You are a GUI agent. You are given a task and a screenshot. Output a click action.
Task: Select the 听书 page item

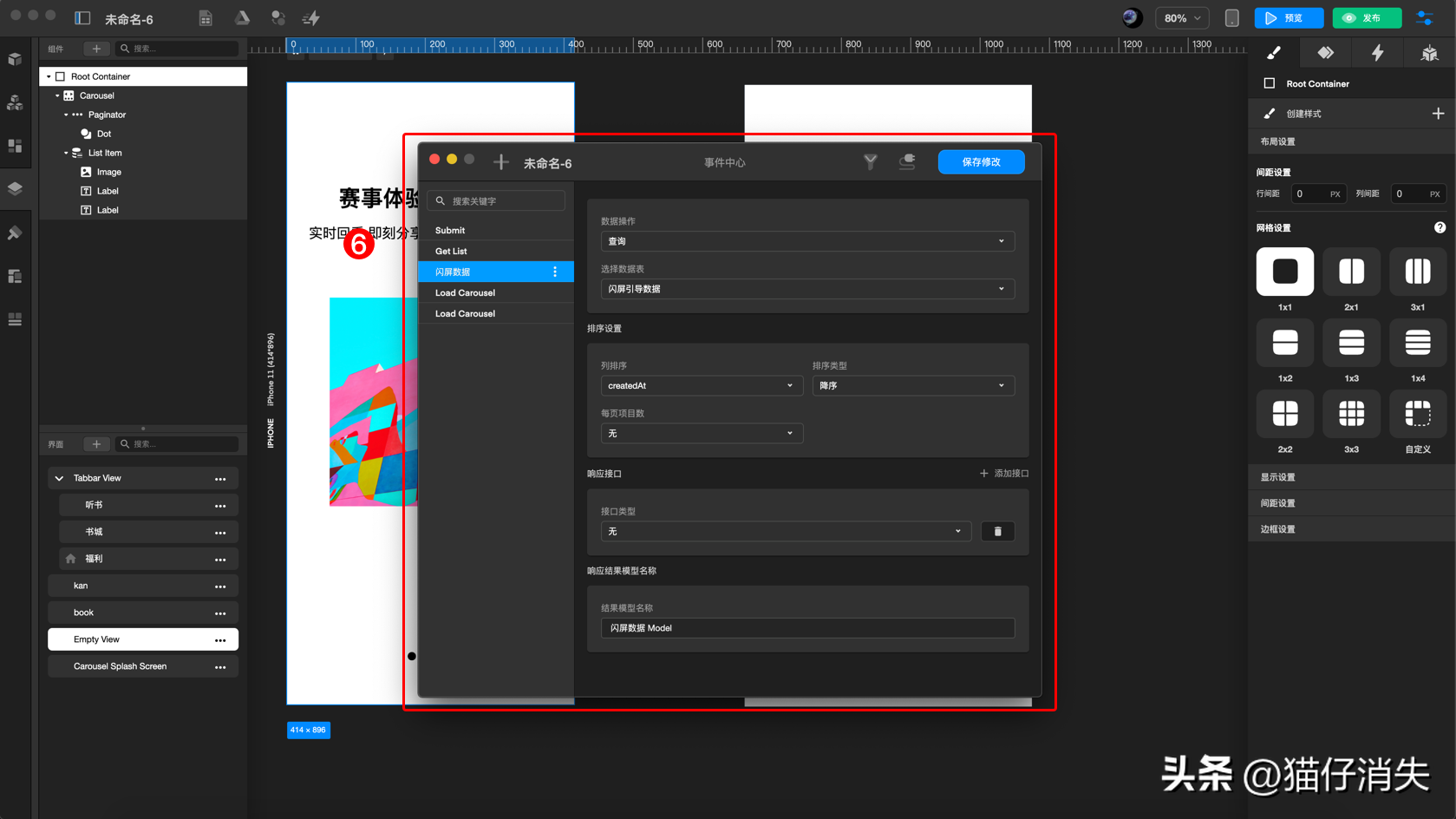pos(148,505)
